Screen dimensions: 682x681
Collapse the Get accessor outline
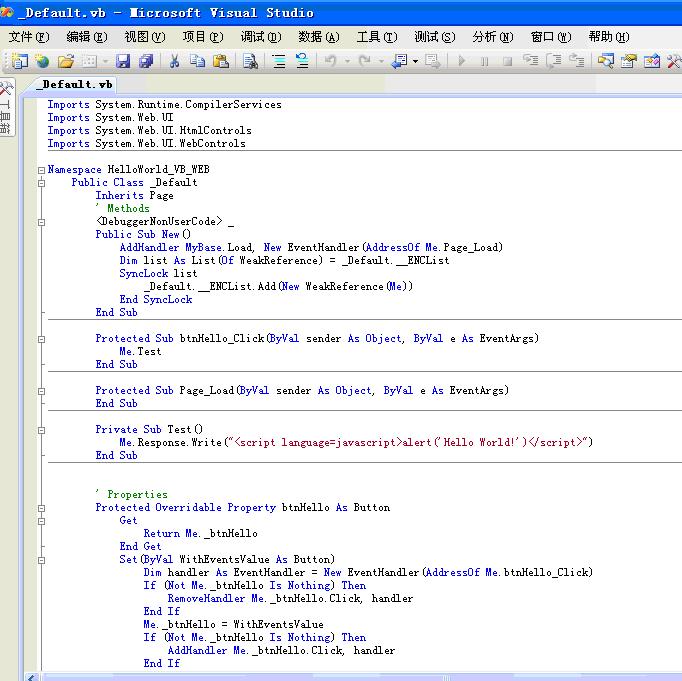[41, 521]
